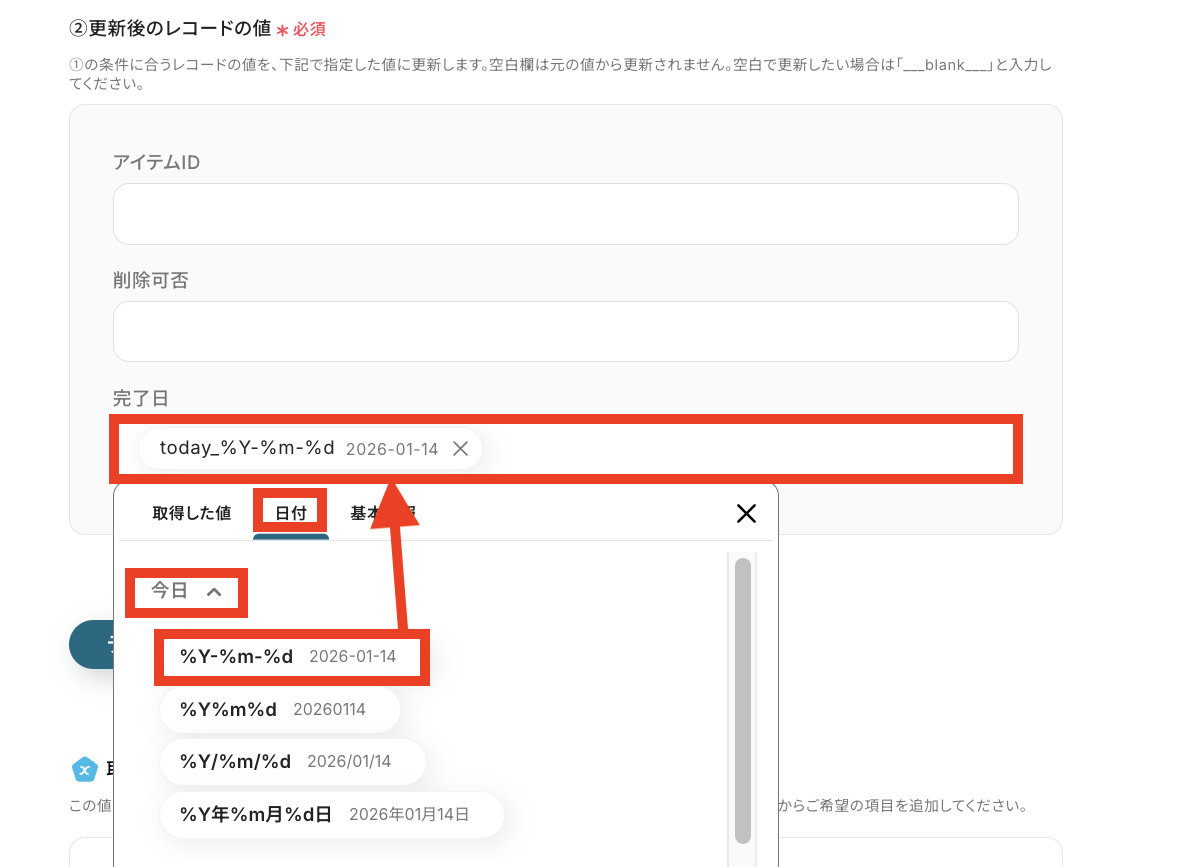This screenshot has height=867, width=1178.
Task: Click the ②更新後のレコードの値 heading
Action: click(170, 29)
